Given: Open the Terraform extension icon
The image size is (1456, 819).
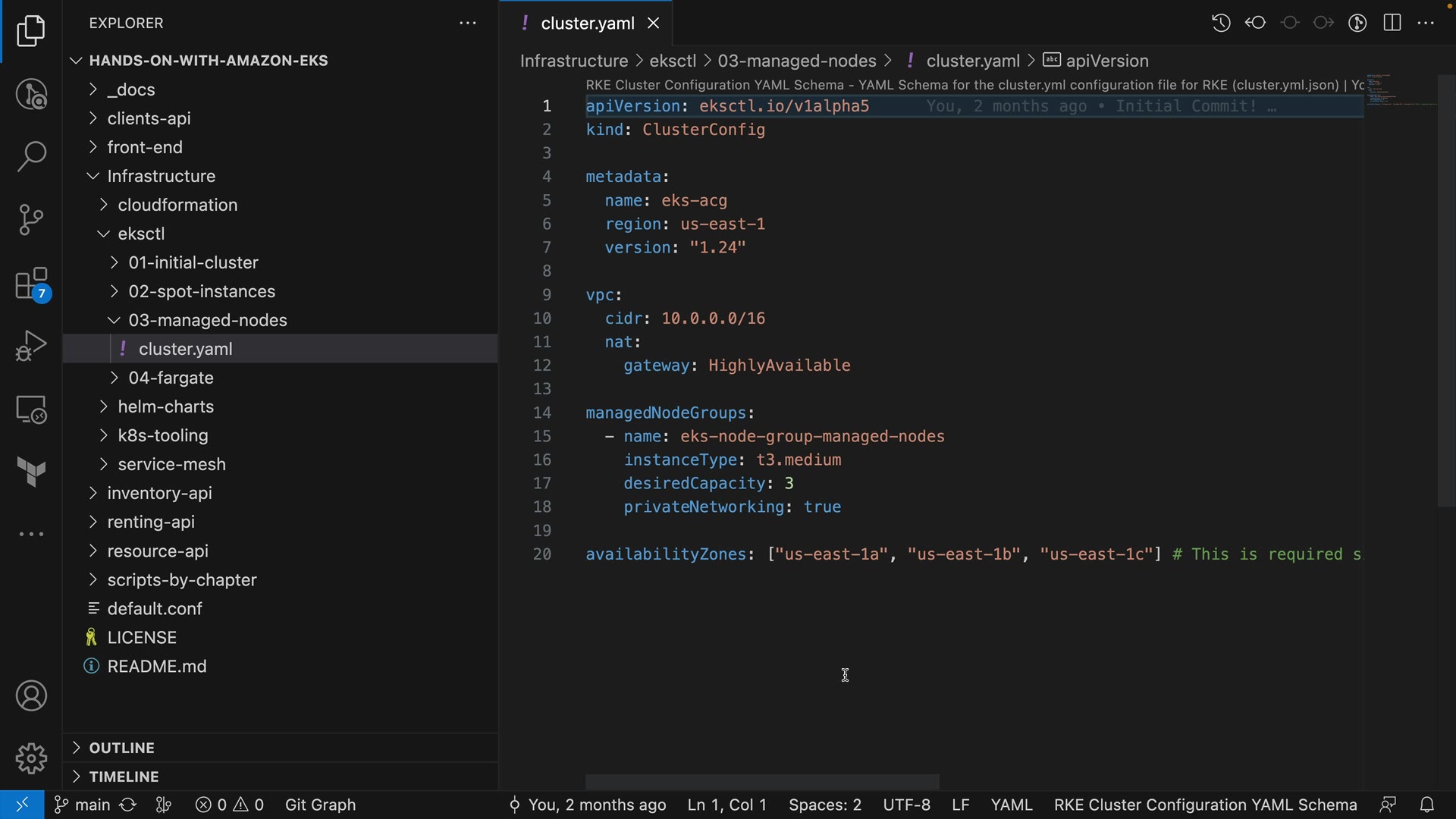Looking at the screenshot, I should [31, 472].
